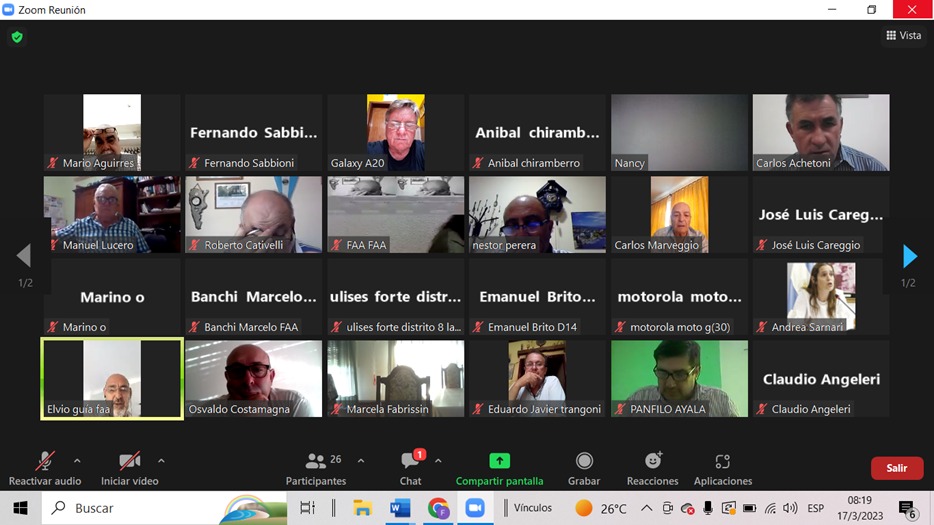Click the microphone tray icon
The image size is (934, 525).
coord(708,508)
